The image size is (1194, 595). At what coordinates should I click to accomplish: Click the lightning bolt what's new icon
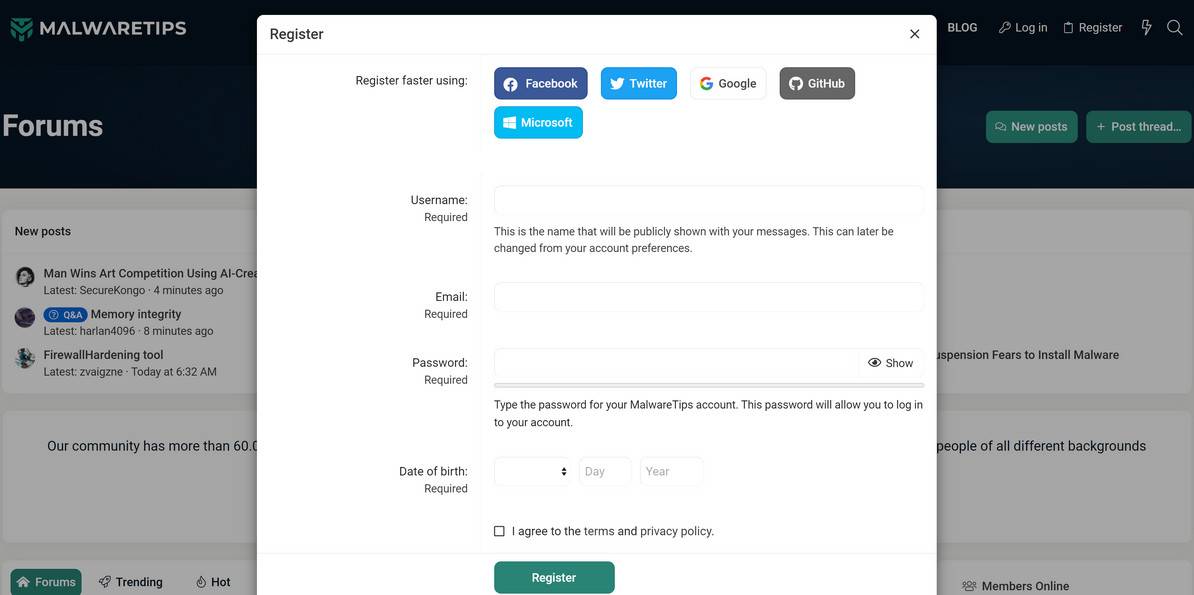1146,28
